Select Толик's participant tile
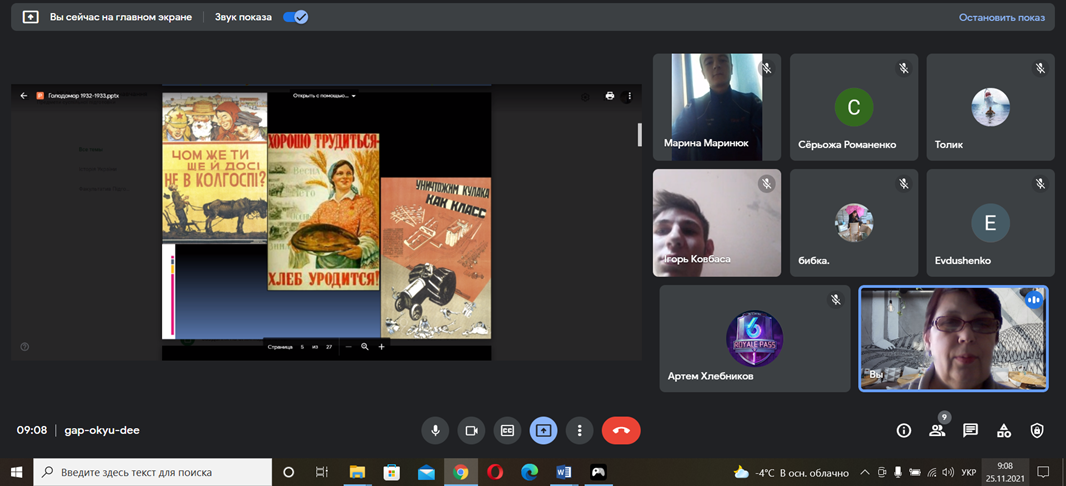The image size is (1066, 486). pos(991,107)
